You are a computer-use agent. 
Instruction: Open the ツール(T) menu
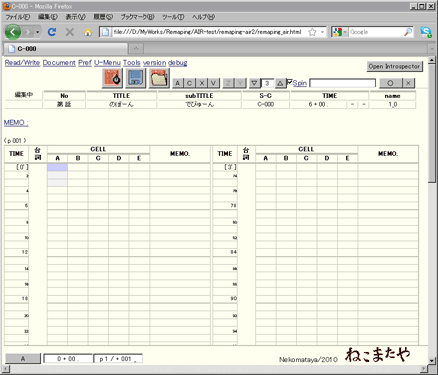pos(173,17)
